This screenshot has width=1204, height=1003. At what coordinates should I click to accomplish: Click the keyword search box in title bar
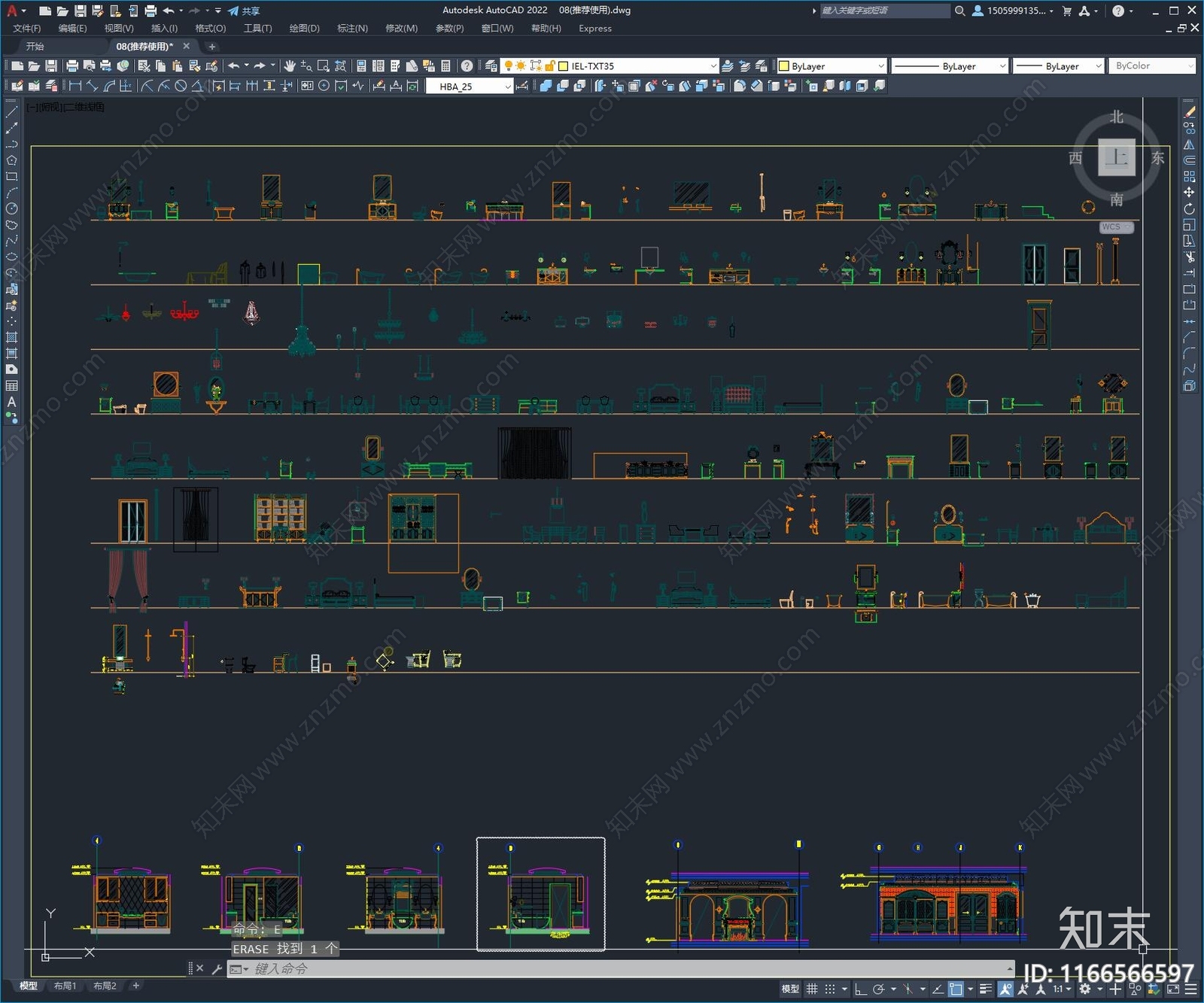pos(885,11)
